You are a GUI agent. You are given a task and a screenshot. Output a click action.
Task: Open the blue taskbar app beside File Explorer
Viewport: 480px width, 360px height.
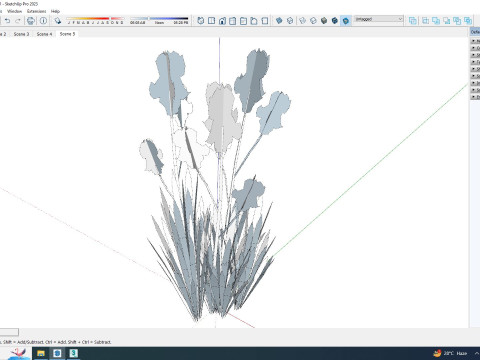[x=57, y=353]
